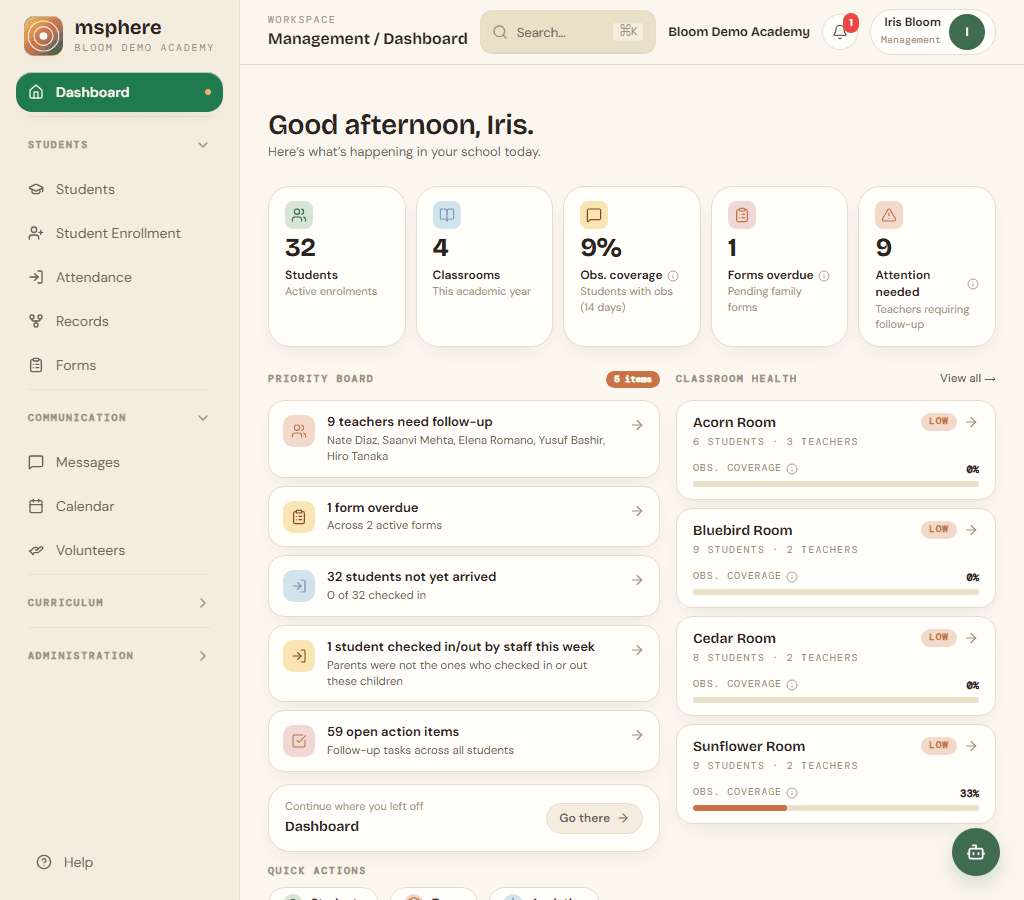Click Bluebird Room coverage progress bar
The height and width of the screenshot is (900, 1024).
(836, 592)
